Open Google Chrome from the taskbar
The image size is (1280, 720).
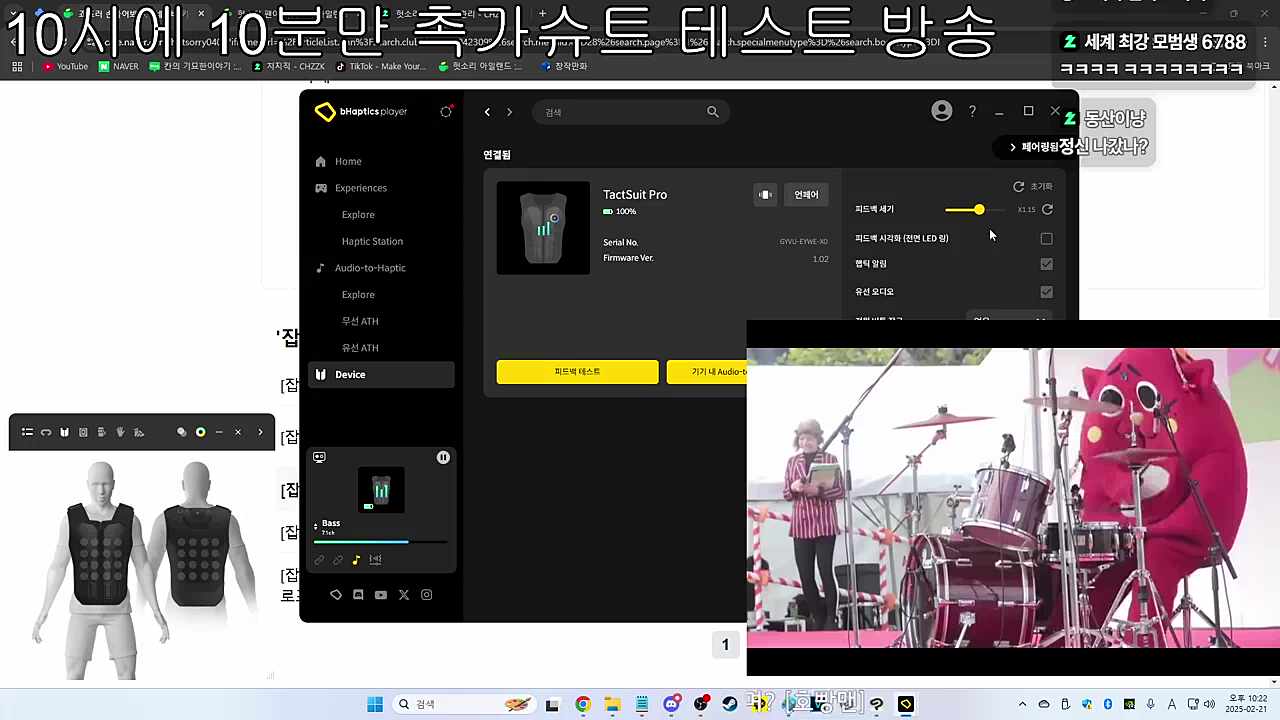point(583,705)
